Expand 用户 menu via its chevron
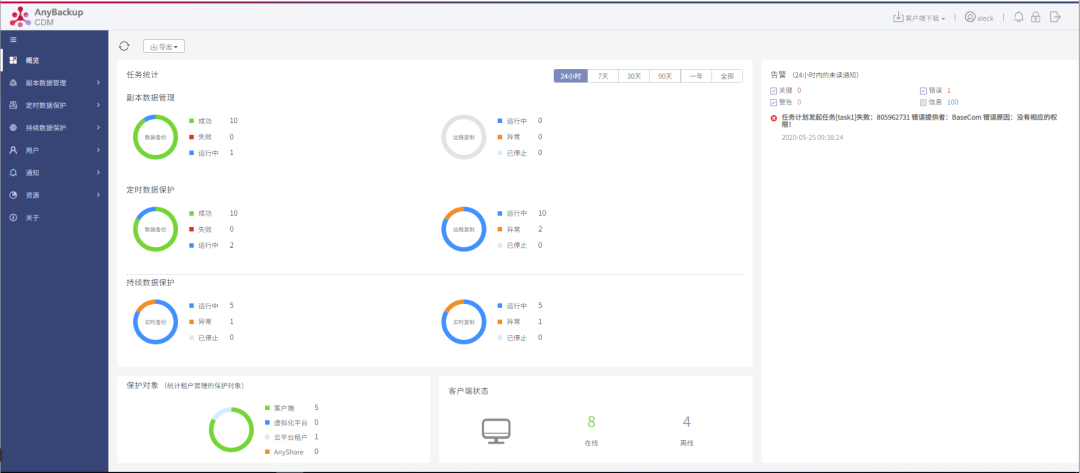Image resolution: width=1080 pixels, height=473 pixels. 98,150
